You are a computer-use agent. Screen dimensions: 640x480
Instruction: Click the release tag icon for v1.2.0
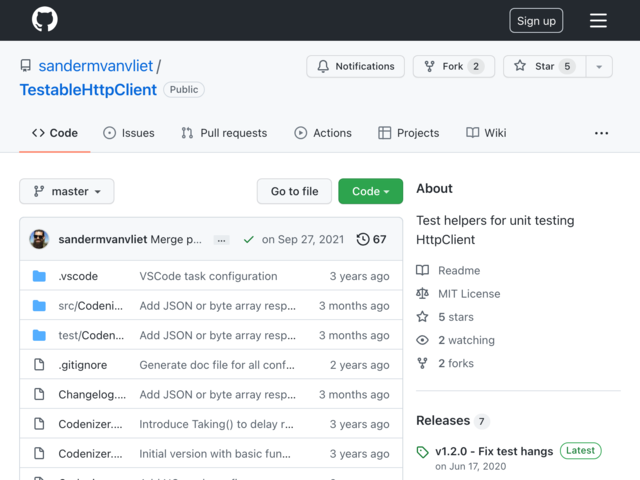click(423, 452)
